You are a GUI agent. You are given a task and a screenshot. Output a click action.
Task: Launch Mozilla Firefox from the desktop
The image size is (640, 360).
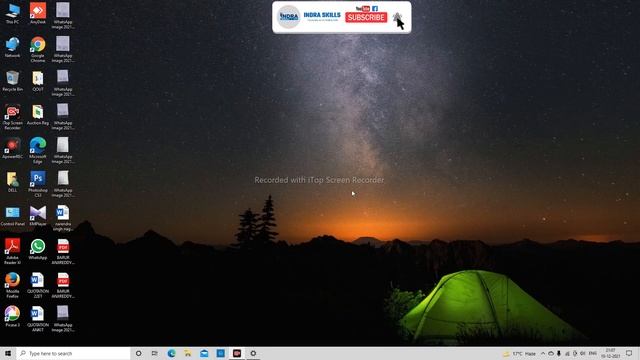point(12,285)
